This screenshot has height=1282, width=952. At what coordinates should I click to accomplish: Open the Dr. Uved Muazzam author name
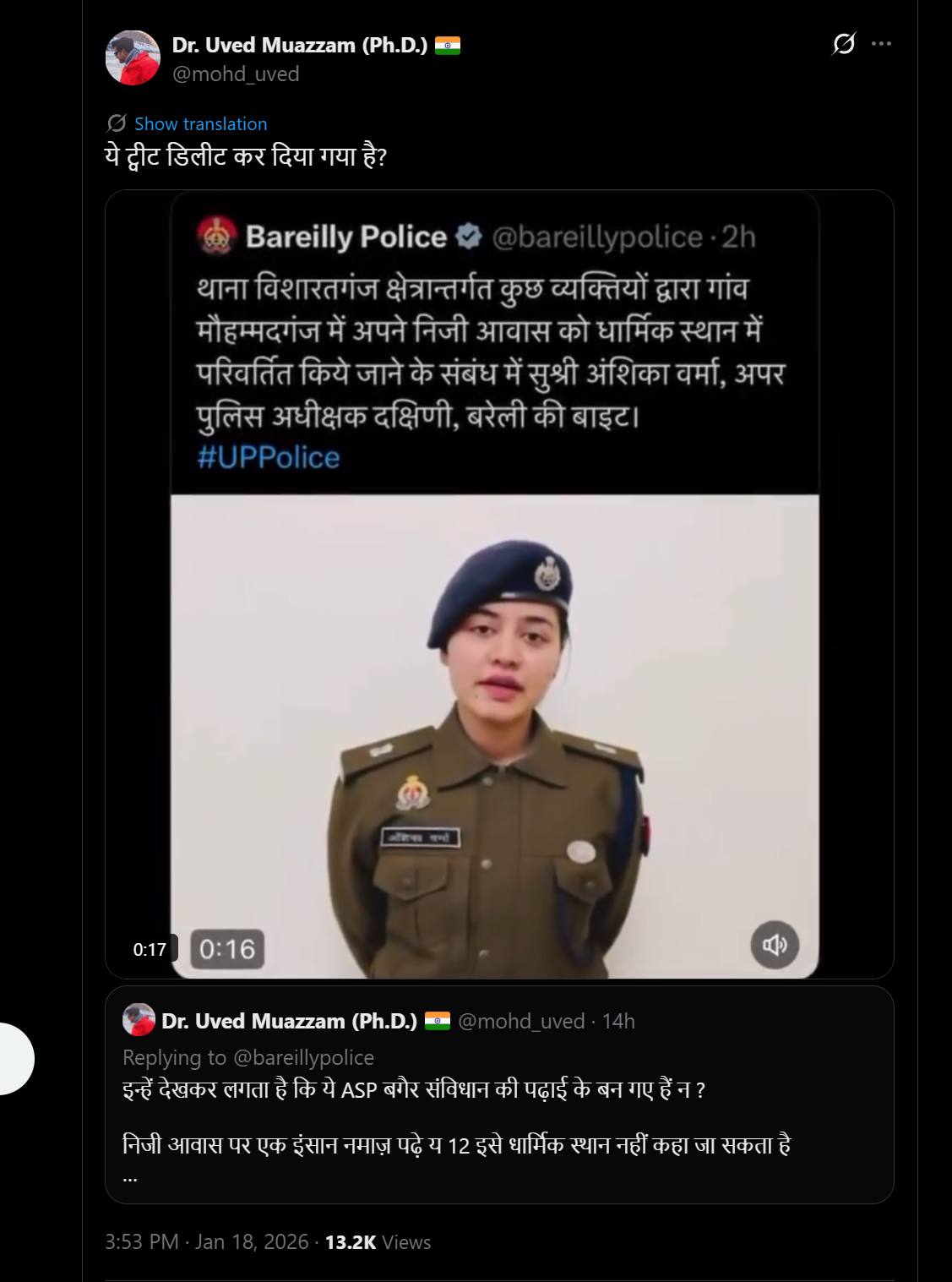tap(300, 45)
